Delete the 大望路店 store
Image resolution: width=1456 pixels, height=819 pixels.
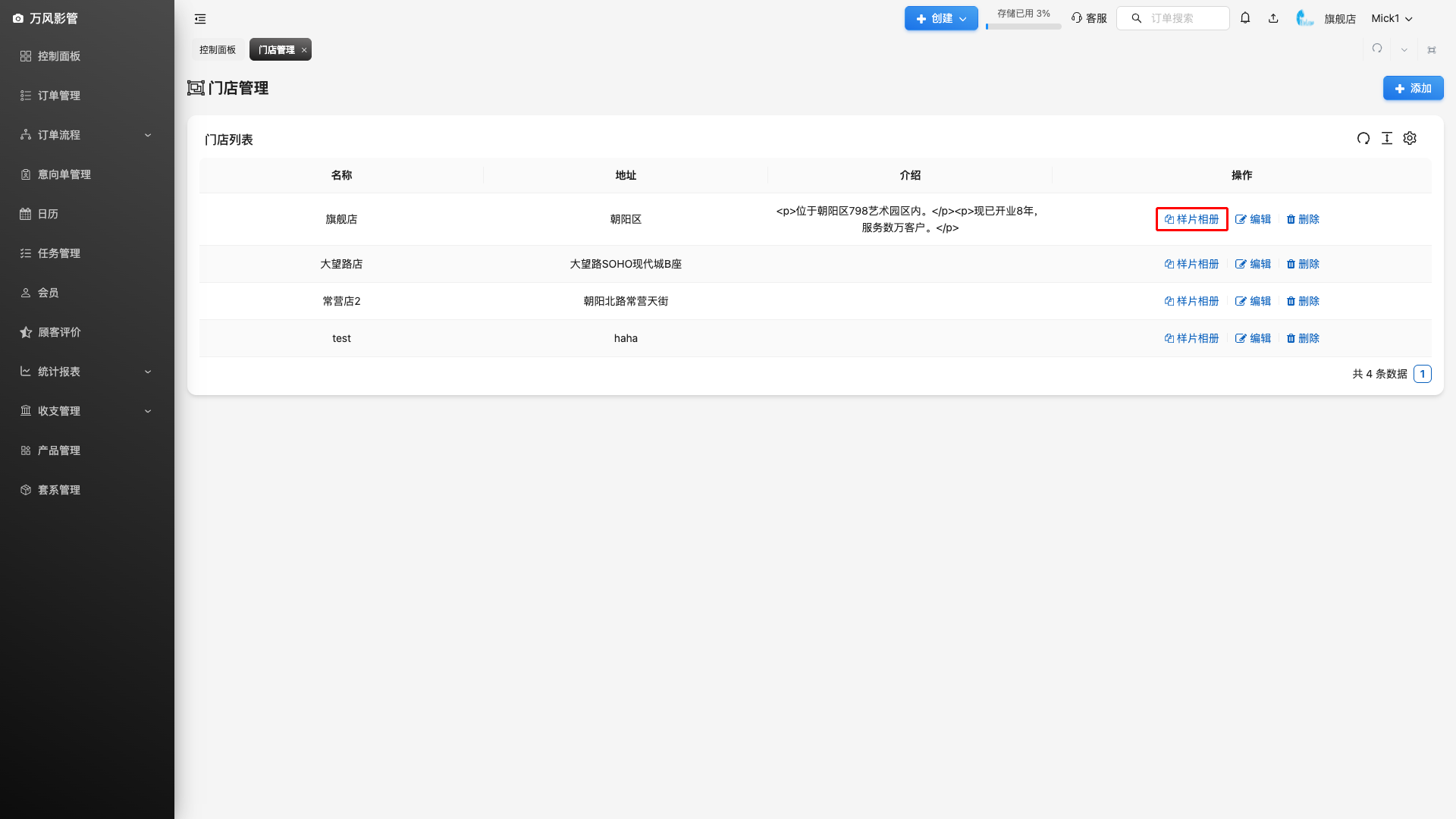coord(1303,264)
